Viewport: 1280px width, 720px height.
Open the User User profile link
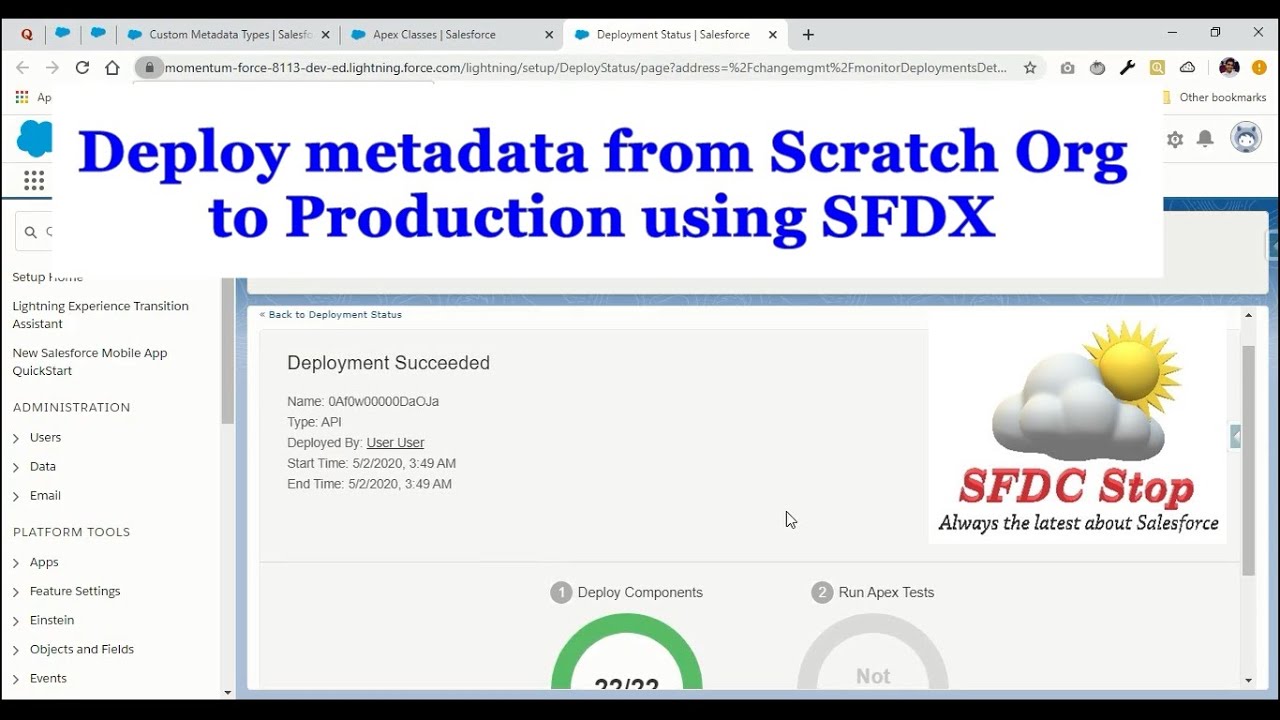395,442
